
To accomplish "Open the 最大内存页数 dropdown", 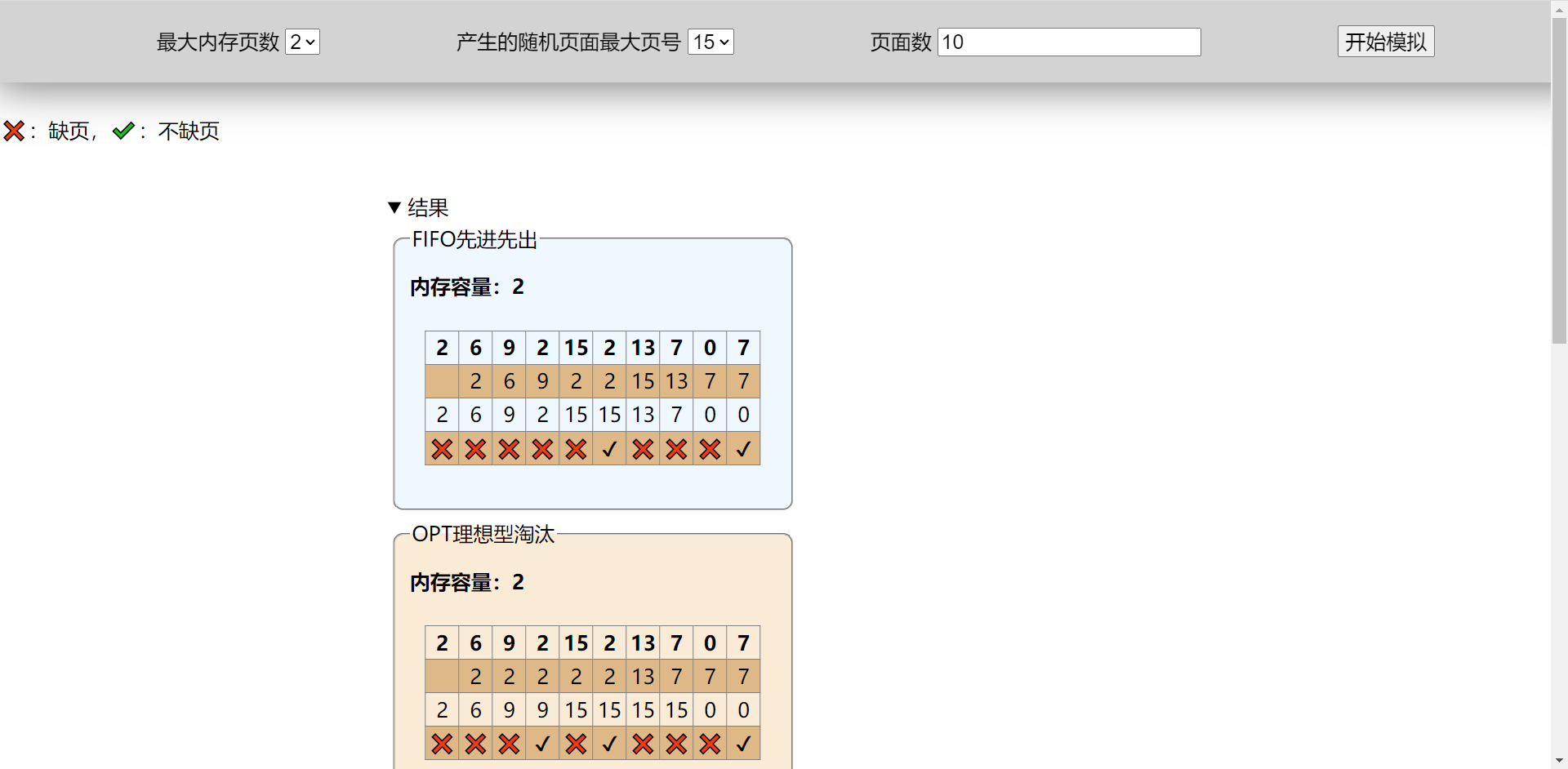I will coord(302,42).
